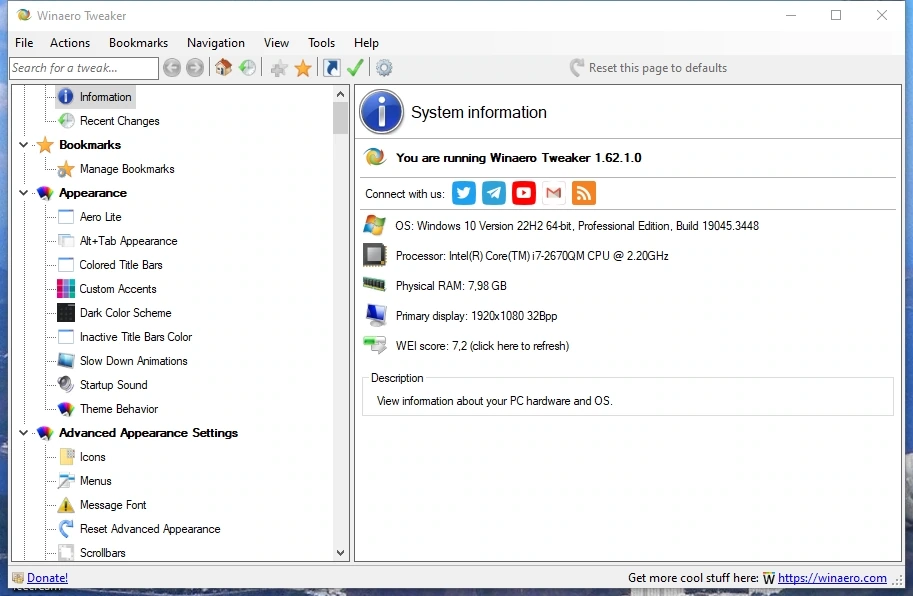Open the bookmarks gold star toolbar icon
The width and height of the screenshot is (913, 596).
[303, 69]
